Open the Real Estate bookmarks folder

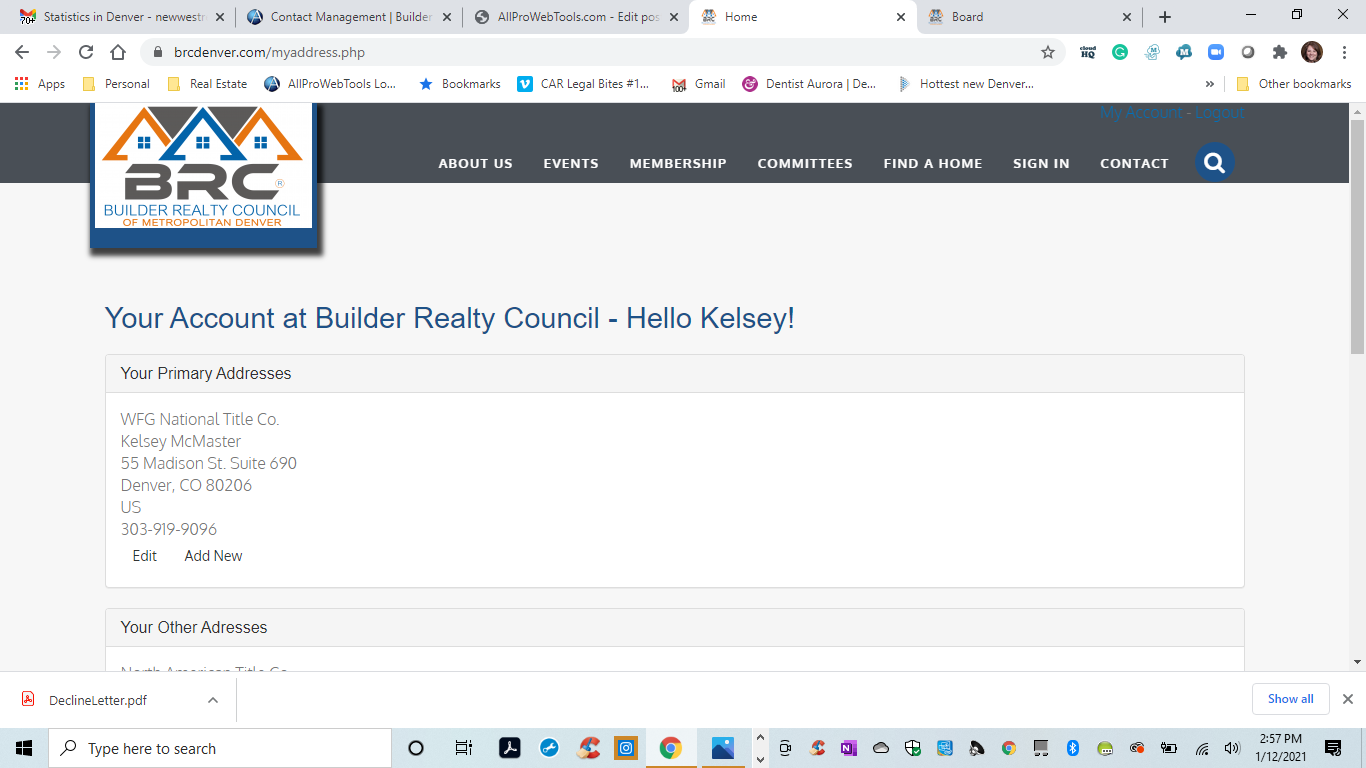[207, 84]
